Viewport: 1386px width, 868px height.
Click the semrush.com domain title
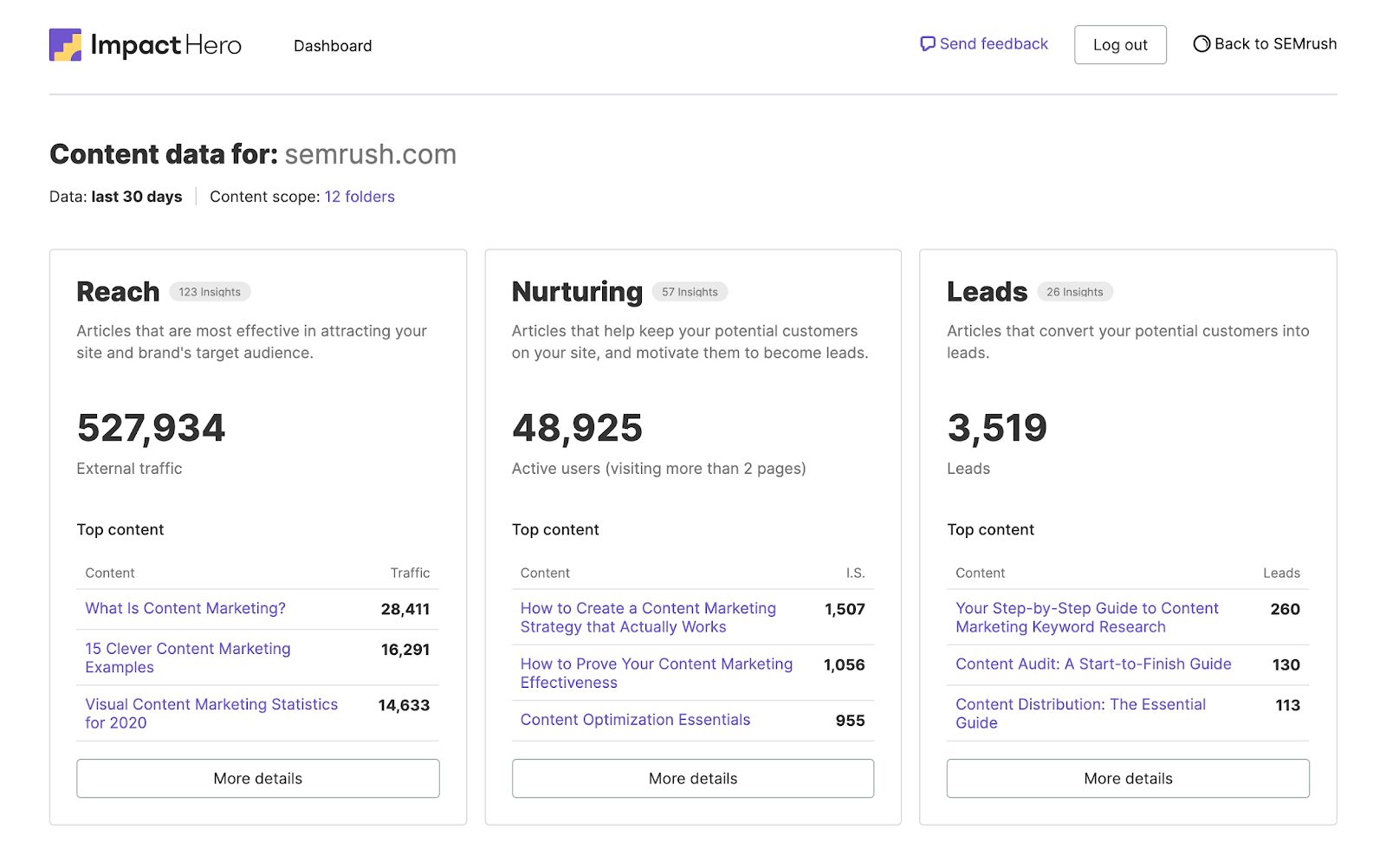click(370, 154)
